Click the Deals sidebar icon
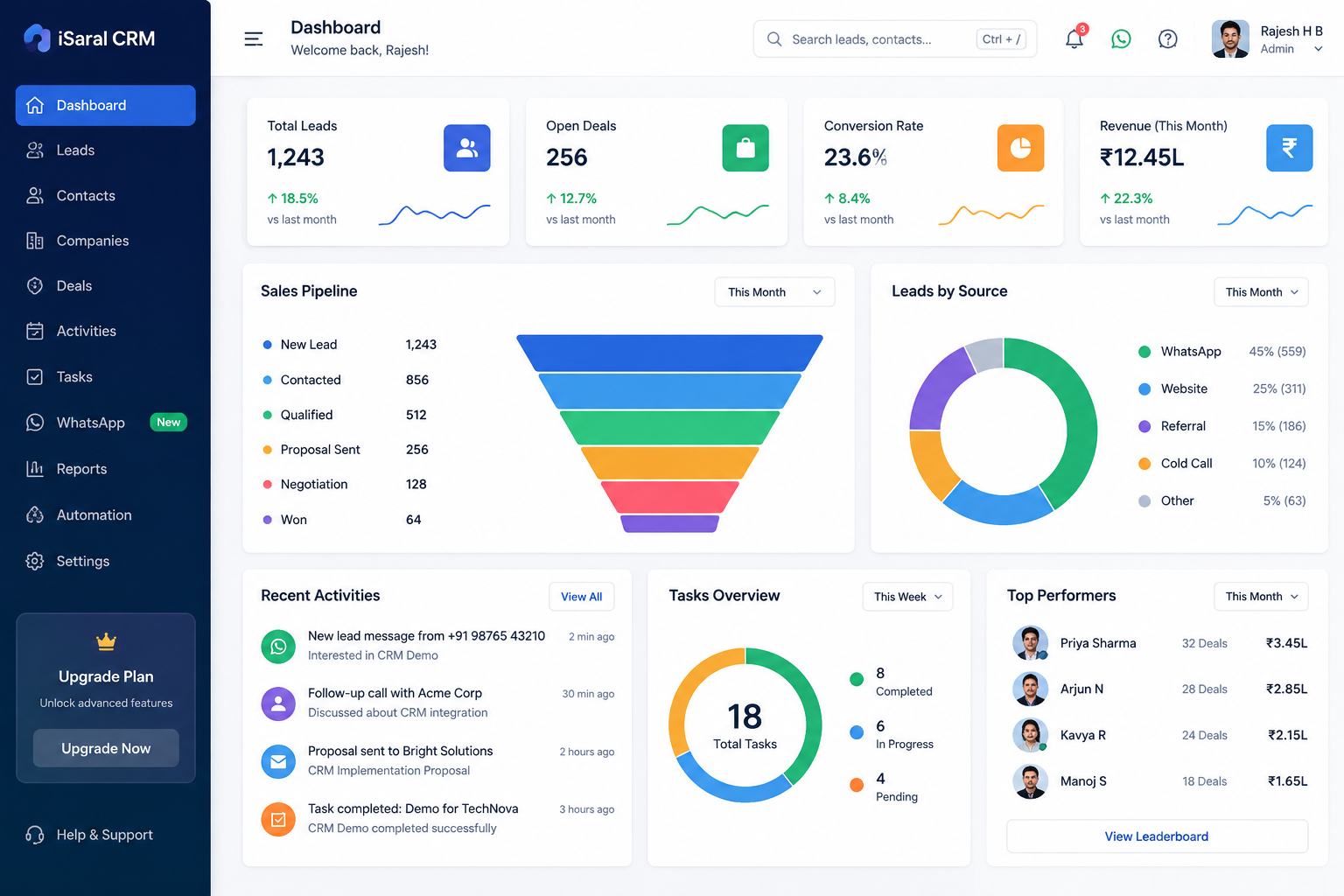Viewport: 1344px width, 896px height. [x=35, y=285]
